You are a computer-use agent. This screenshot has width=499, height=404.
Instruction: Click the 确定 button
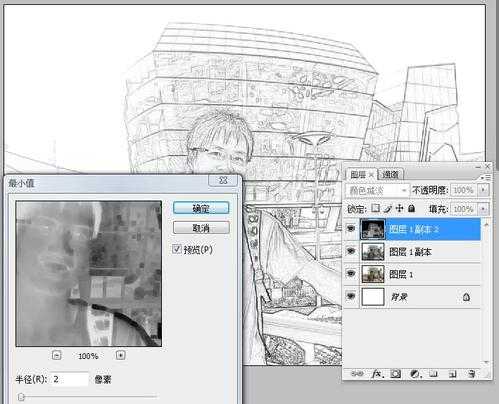(x=201, y=208)
